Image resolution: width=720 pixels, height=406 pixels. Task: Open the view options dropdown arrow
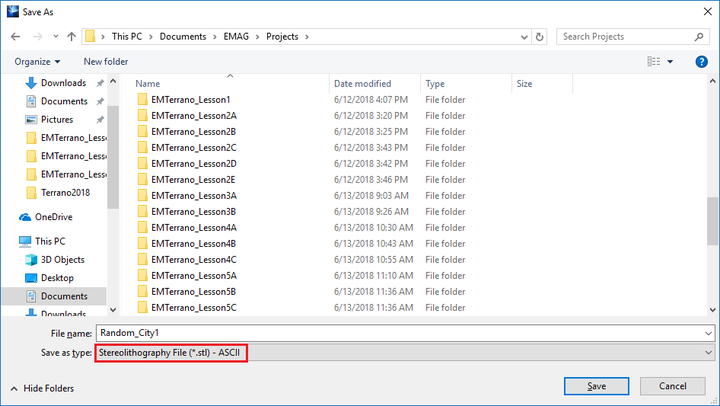pos(670,62)
